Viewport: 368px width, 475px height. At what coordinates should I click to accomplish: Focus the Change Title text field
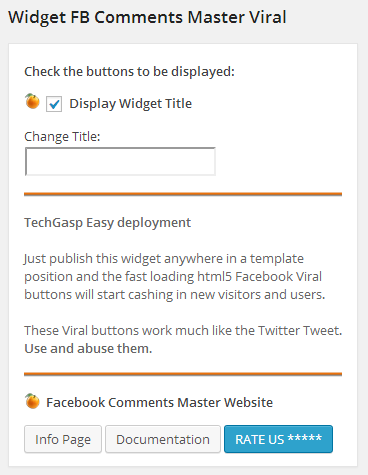(x=120, y=161)
